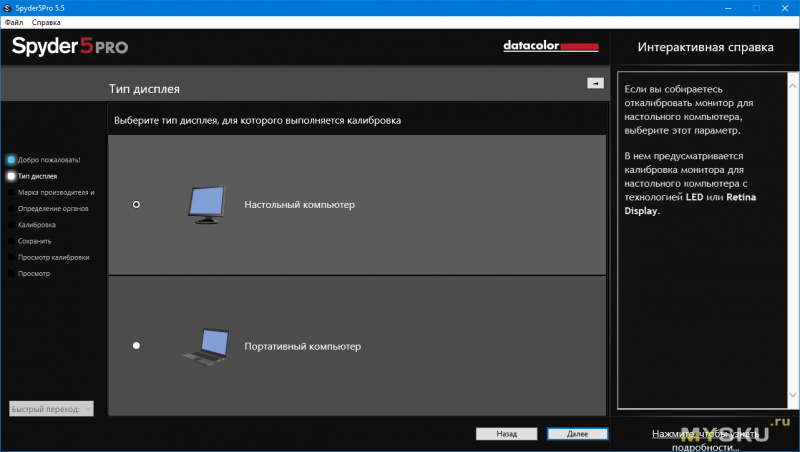The image size is (800, 452).
Task: Click the datacolor logo
Action: (551, 46)
